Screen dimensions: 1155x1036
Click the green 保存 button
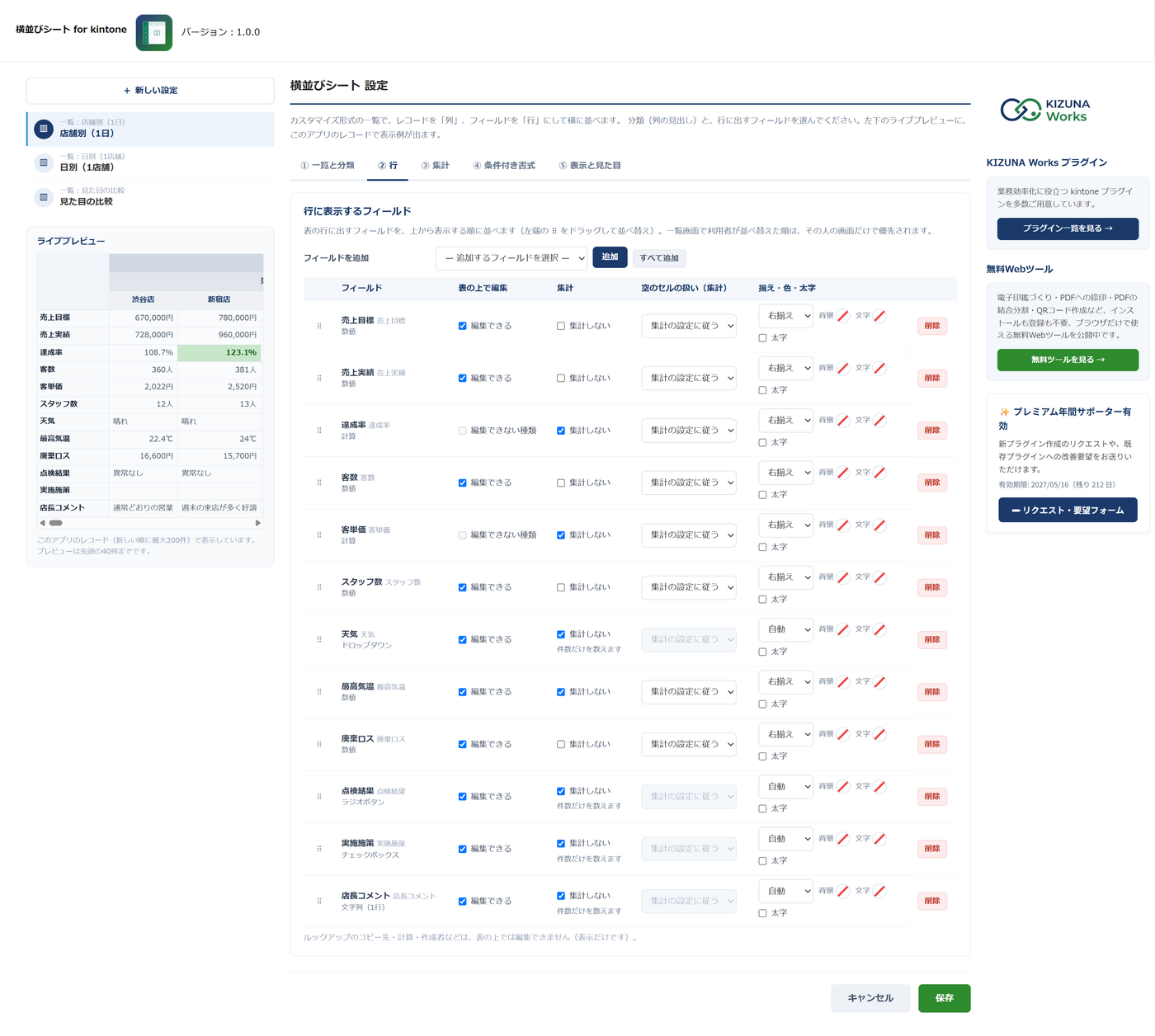point(945,998)
